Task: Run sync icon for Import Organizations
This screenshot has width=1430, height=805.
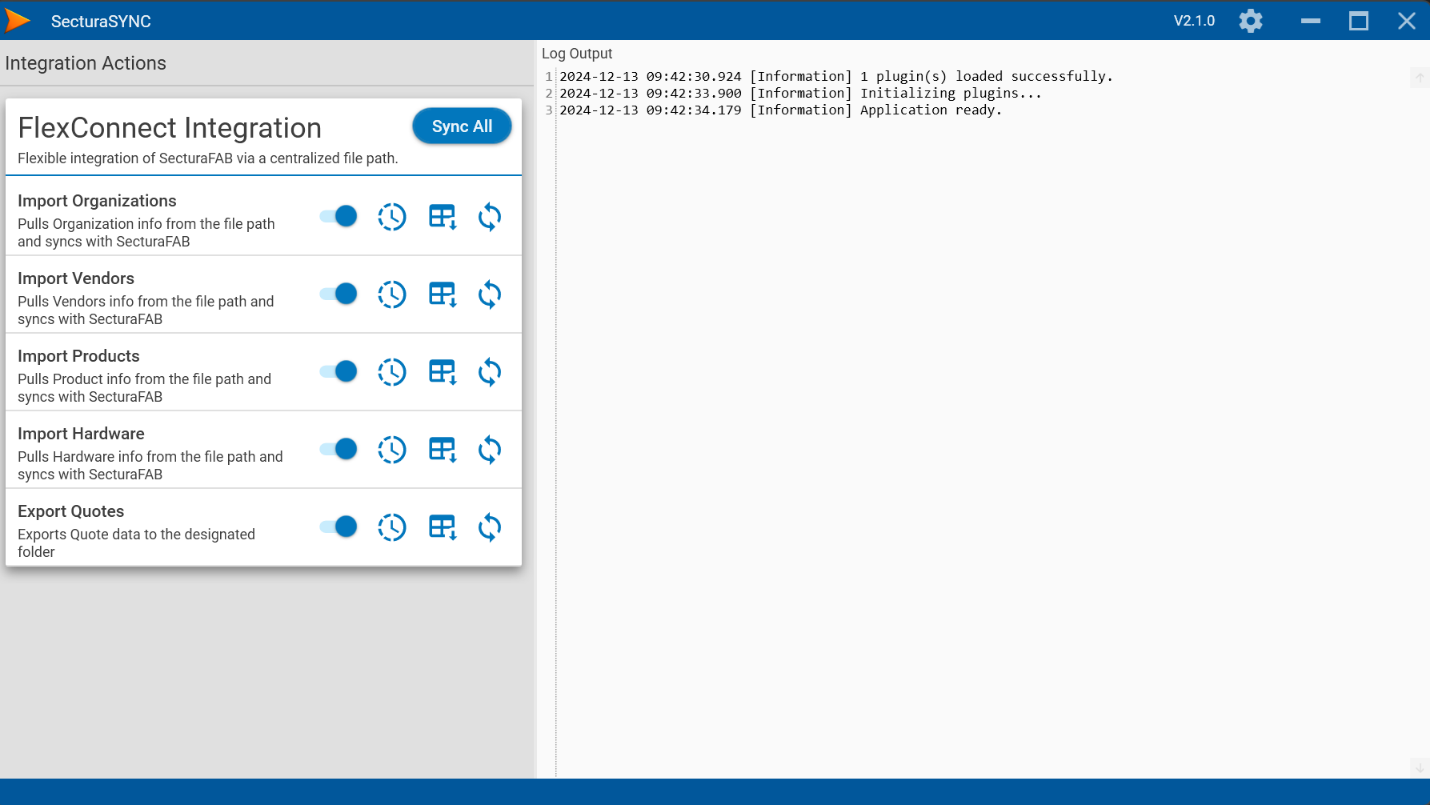Action: tap(489, 217)
